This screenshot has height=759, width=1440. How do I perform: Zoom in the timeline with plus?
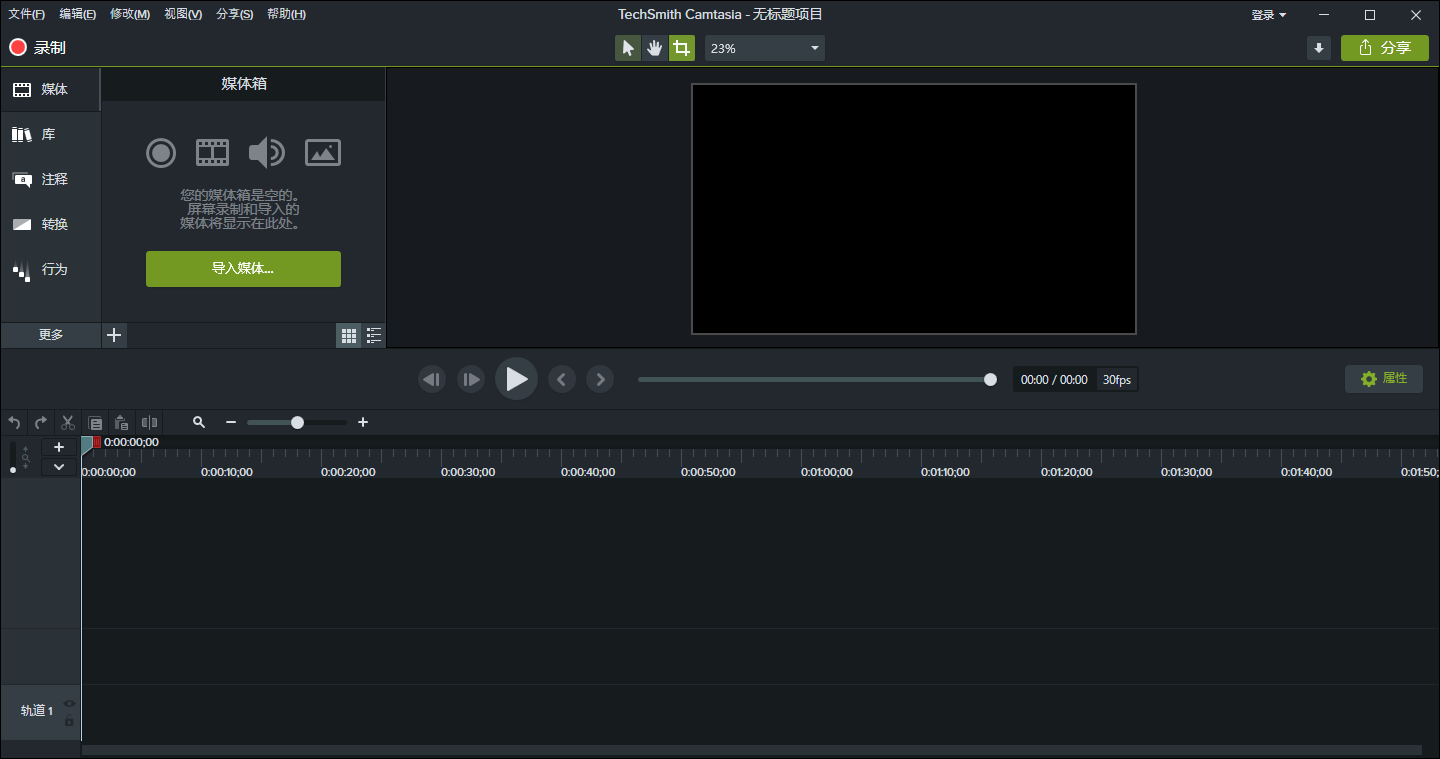363,423
